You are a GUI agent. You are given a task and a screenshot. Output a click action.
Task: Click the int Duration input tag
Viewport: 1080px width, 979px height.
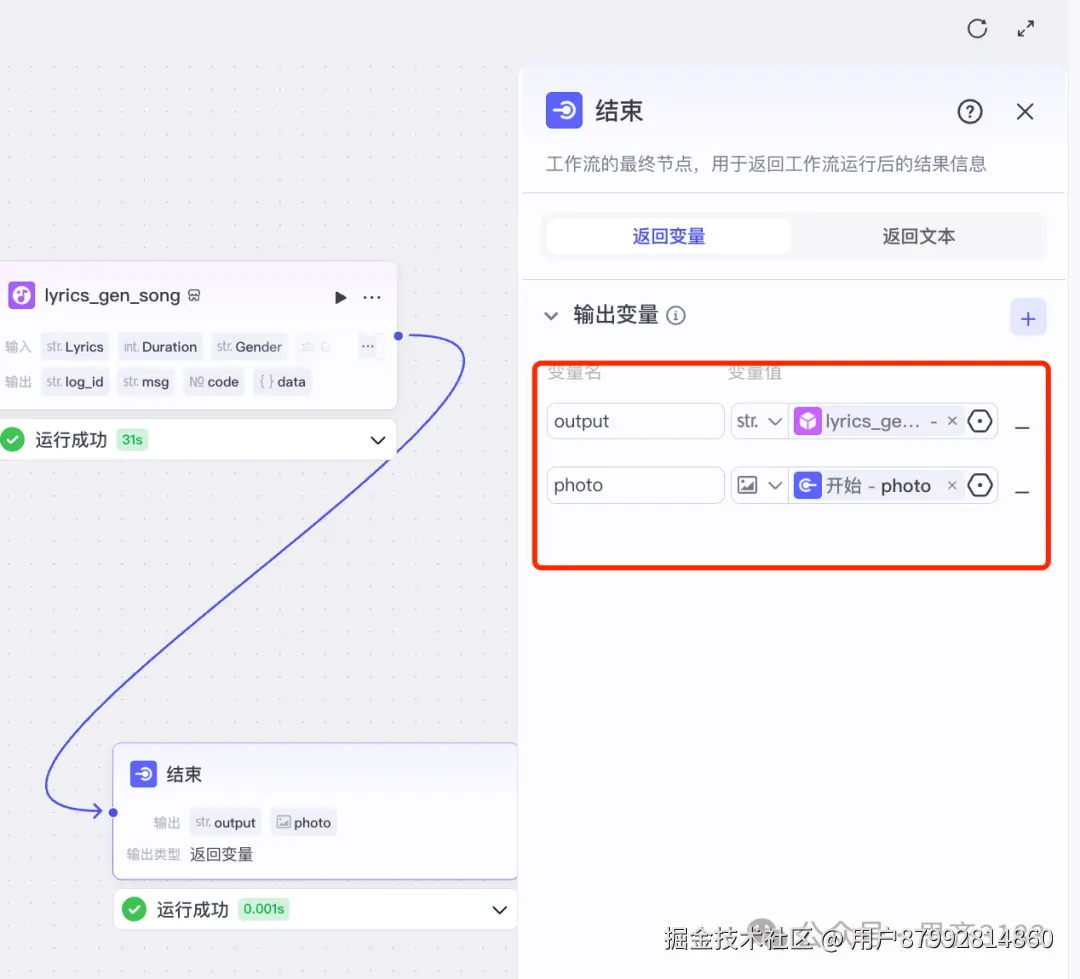tap(160, 347)
